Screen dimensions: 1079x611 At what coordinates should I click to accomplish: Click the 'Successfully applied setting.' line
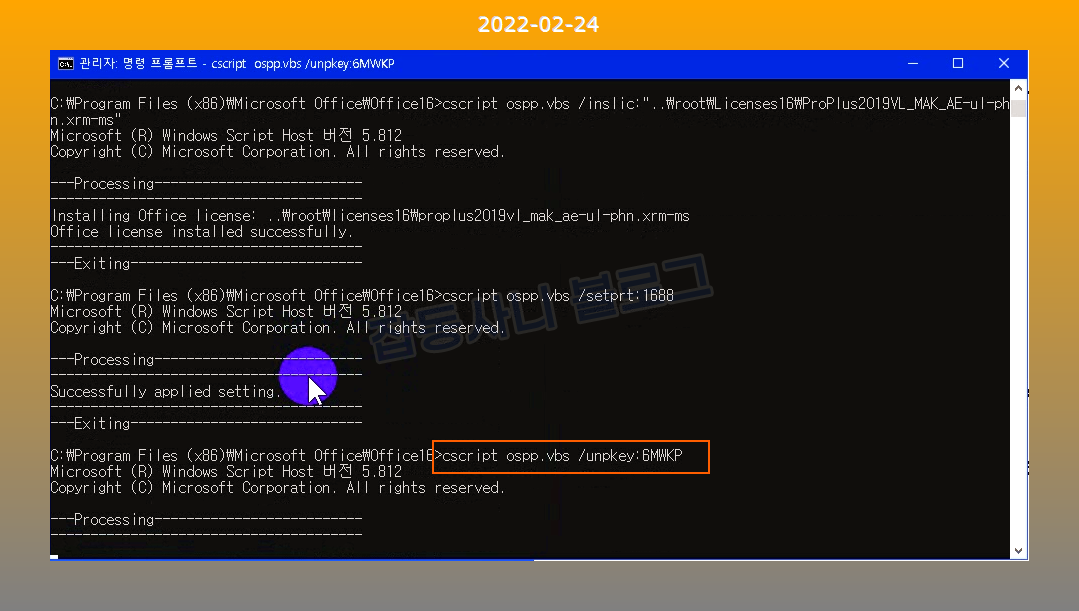[166, 392]
